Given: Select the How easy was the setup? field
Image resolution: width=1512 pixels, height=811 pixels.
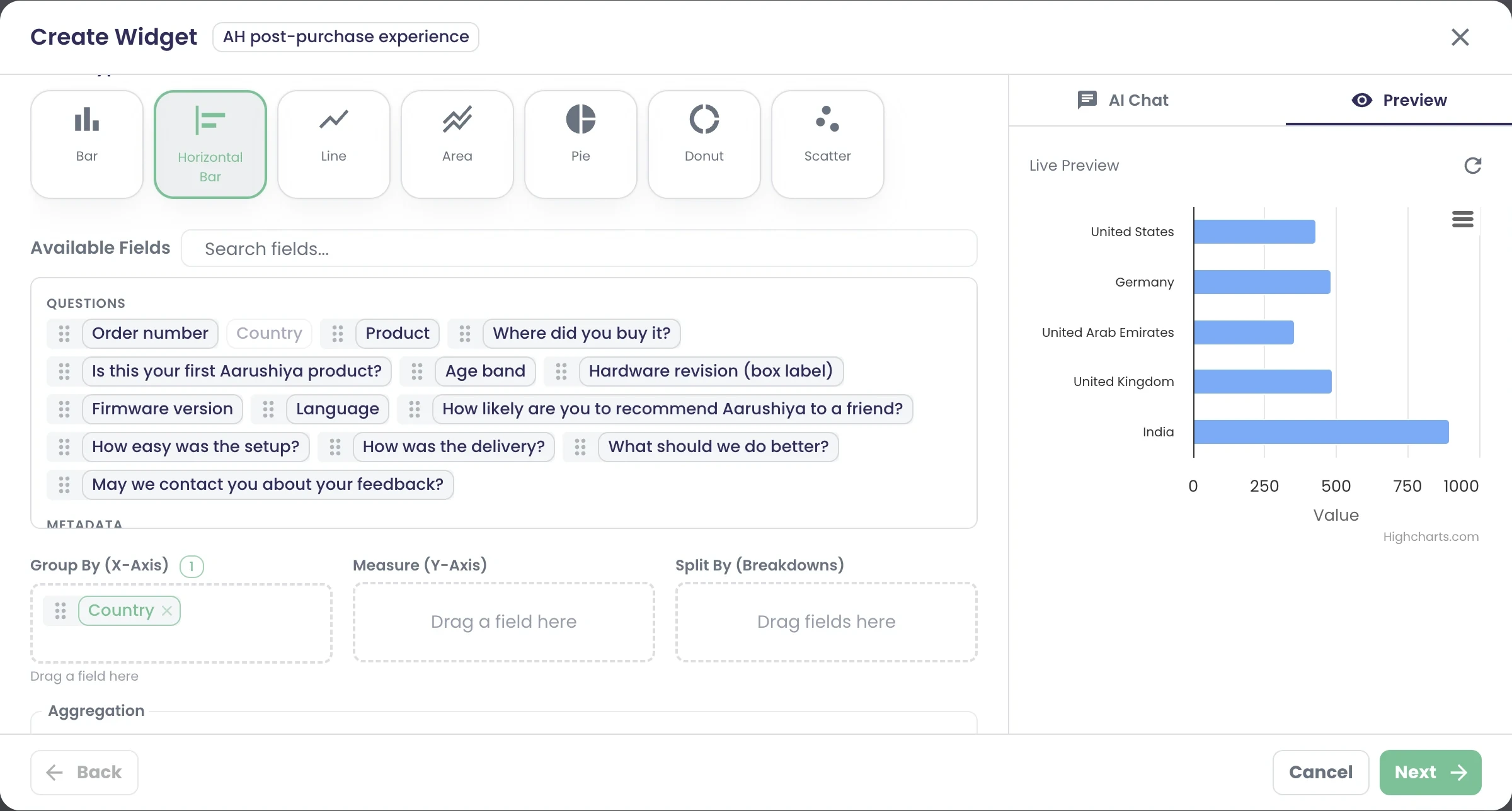Looking at the screenshot, I should 195,447.
